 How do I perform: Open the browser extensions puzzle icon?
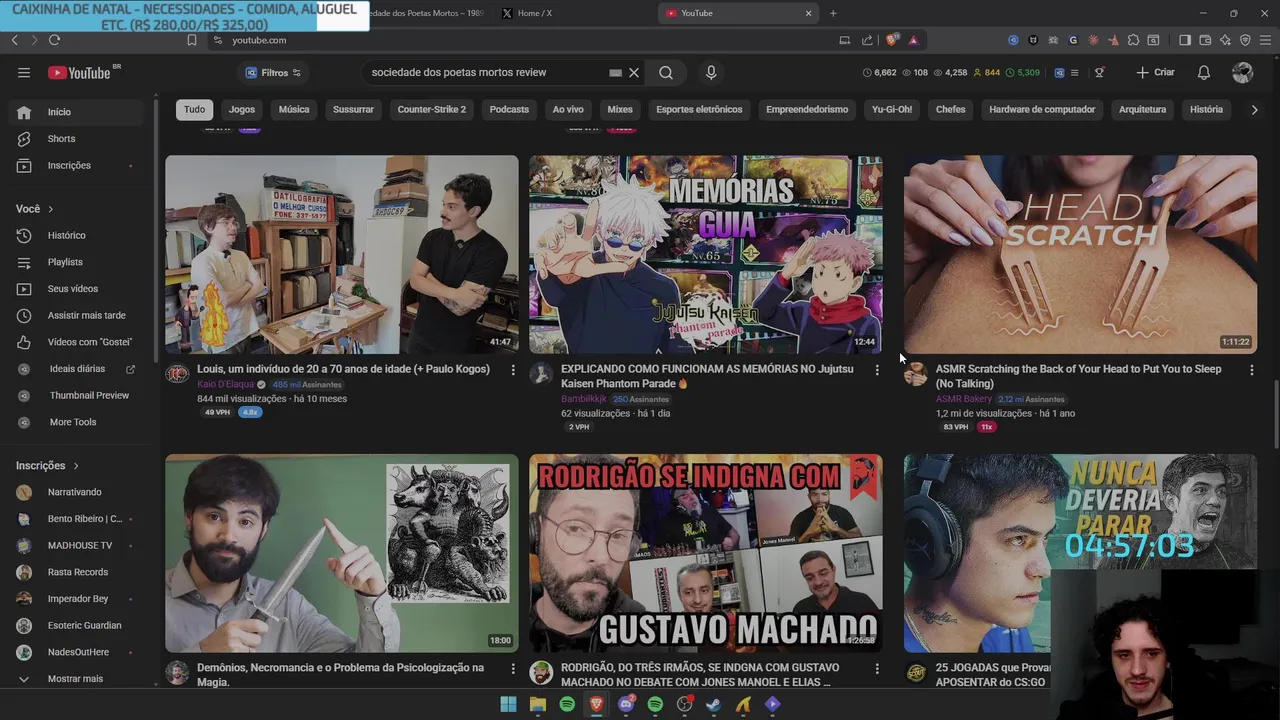(1133, 40)
